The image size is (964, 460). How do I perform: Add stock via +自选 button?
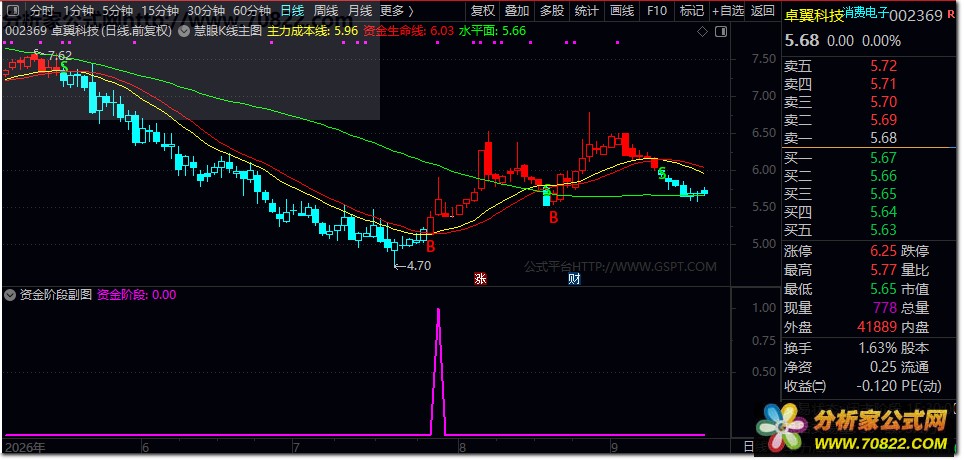[729, 10]
